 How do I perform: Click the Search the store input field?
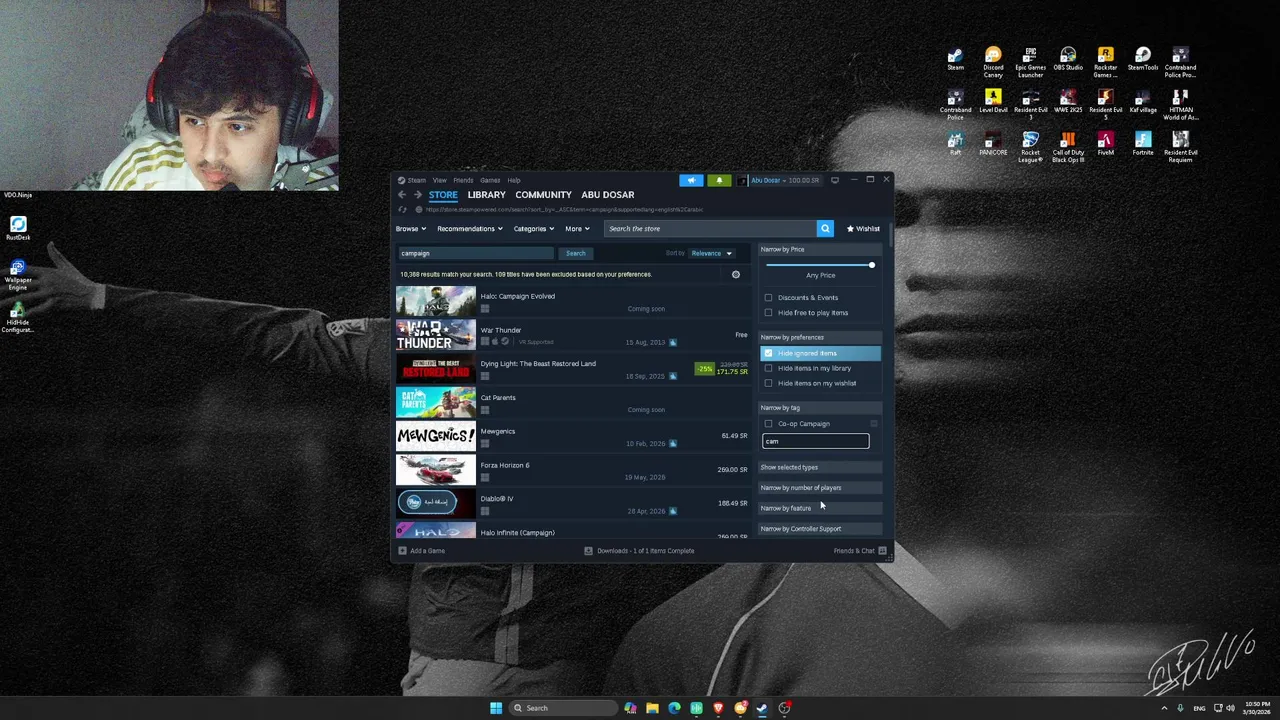tap(711, 229)
